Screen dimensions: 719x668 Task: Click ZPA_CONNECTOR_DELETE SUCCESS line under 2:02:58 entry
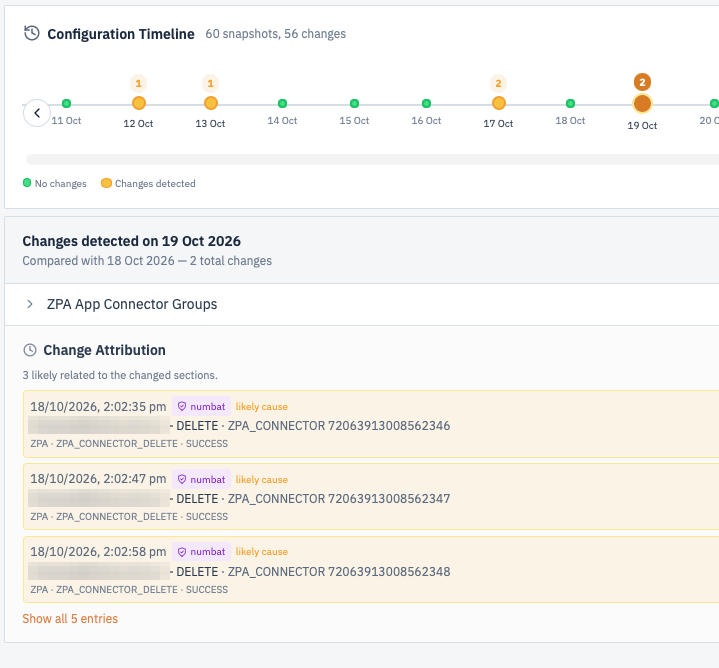129,590
